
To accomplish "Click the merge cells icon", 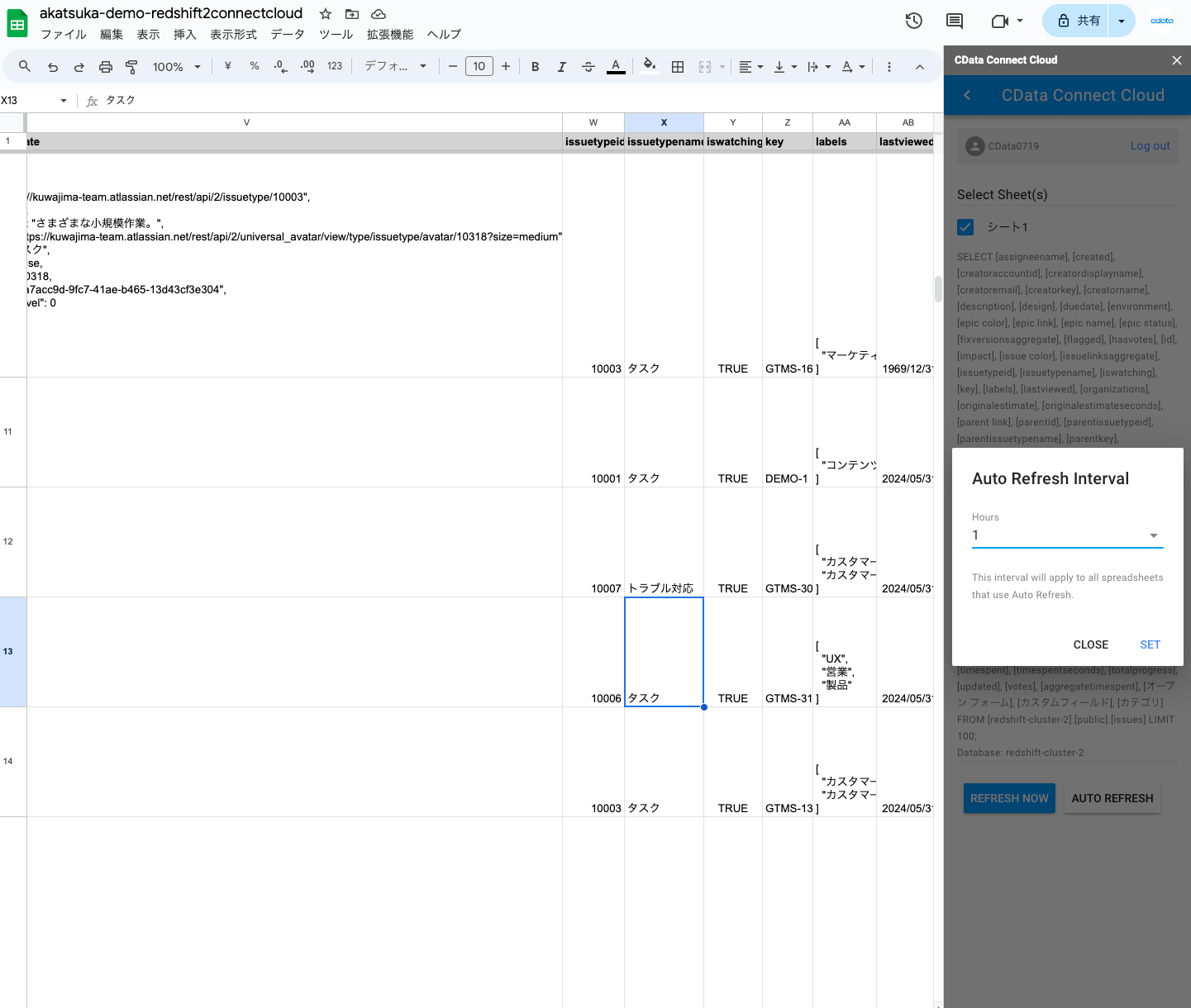I will point(705,67).
